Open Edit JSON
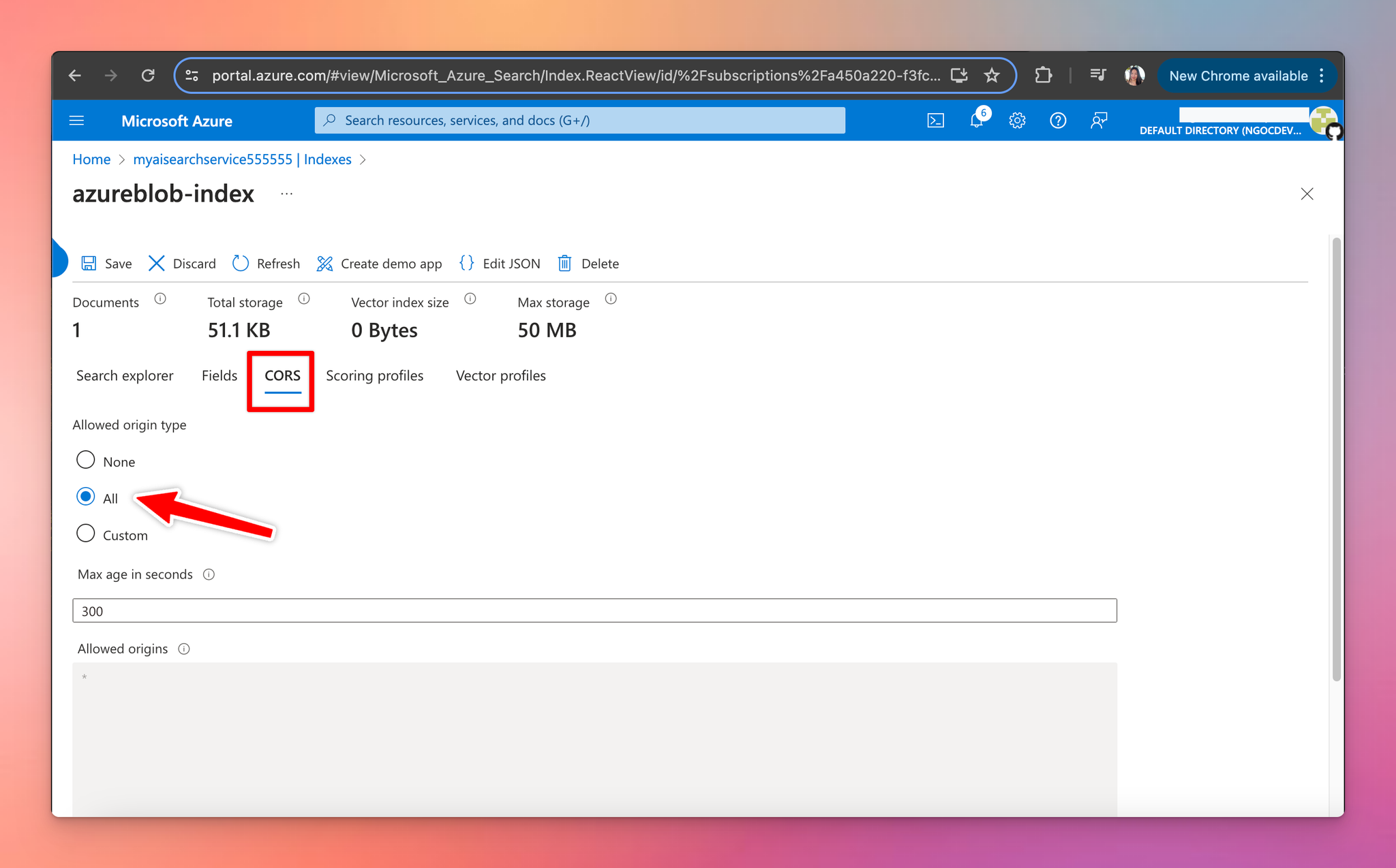The width and height of the screenshot is (1396, 868). [500, 264]
